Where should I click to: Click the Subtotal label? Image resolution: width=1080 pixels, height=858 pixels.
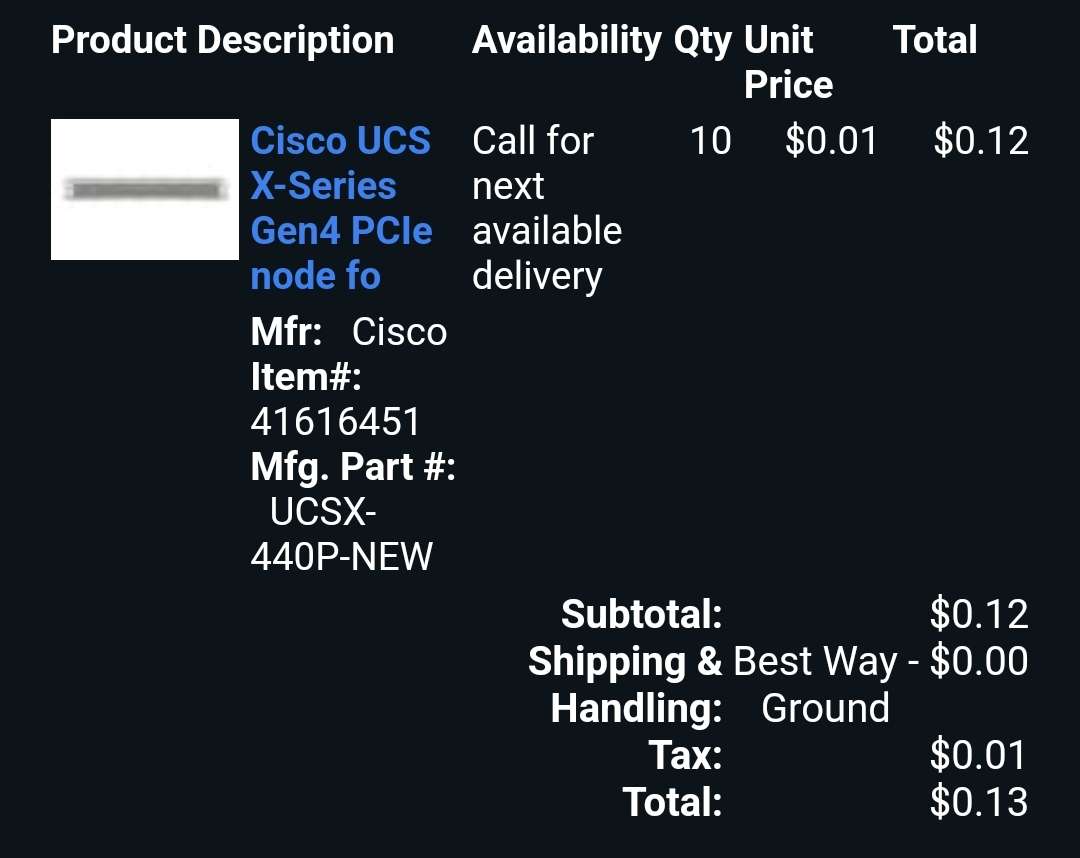click(x=641, y=614)
